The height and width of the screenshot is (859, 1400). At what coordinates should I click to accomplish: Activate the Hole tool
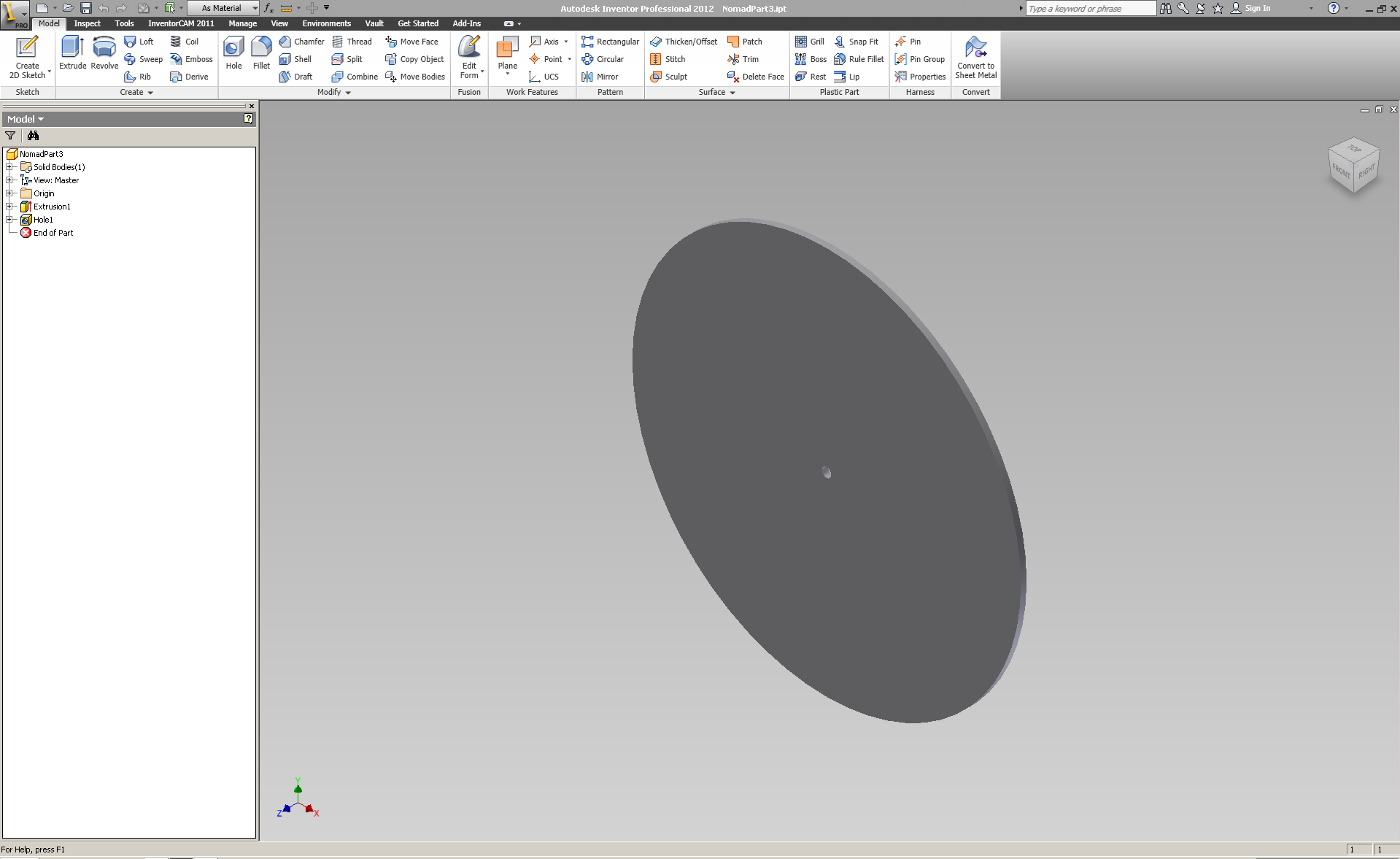pyautogui.click(x=233, y=53)
